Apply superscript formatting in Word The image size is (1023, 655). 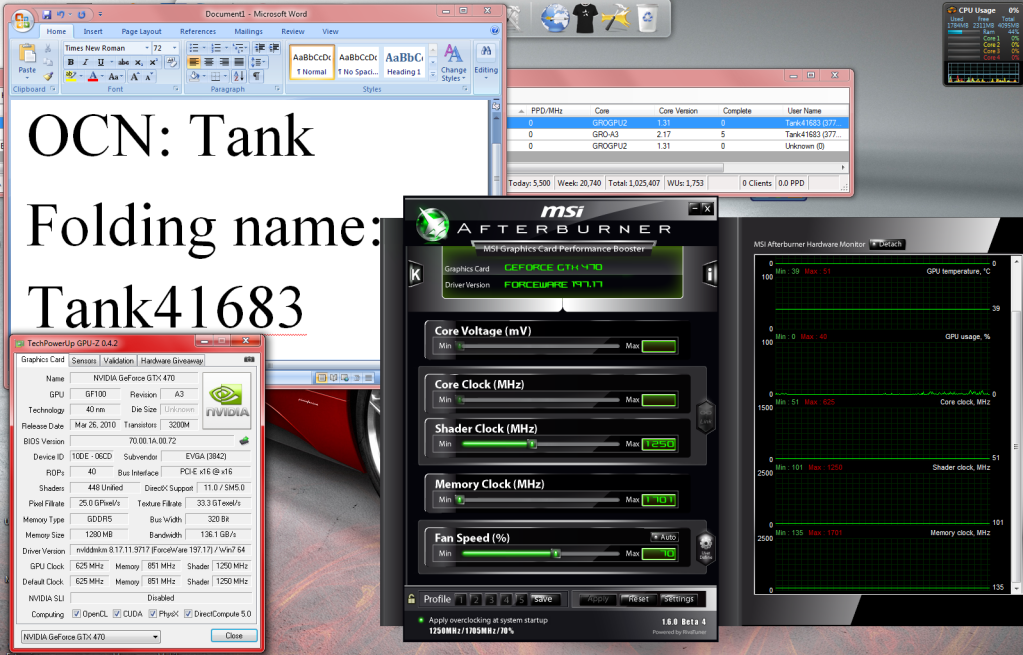[x=153, y=63]
